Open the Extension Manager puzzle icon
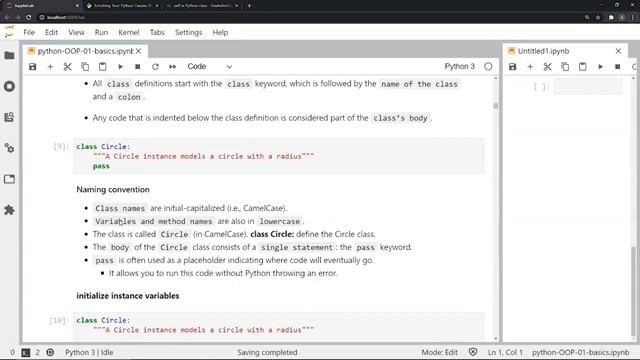 pyautogui.click(x=9, y=210)
